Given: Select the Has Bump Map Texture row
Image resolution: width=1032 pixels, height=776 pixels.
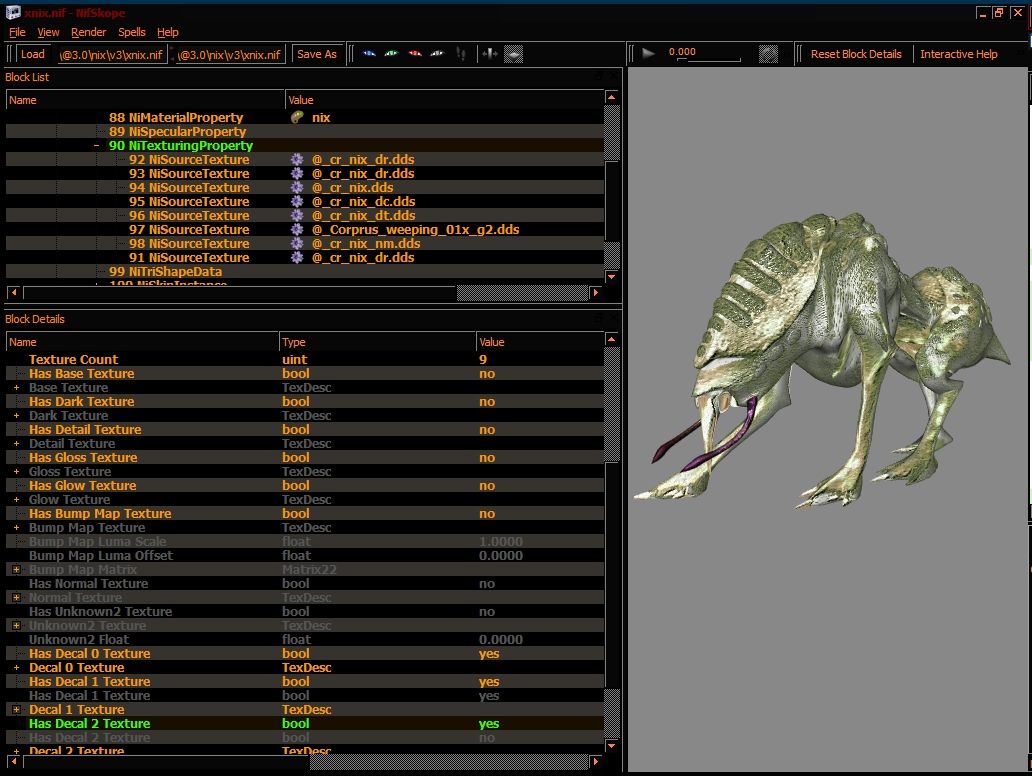Looking at the screenshot, I should click(305, 513).
